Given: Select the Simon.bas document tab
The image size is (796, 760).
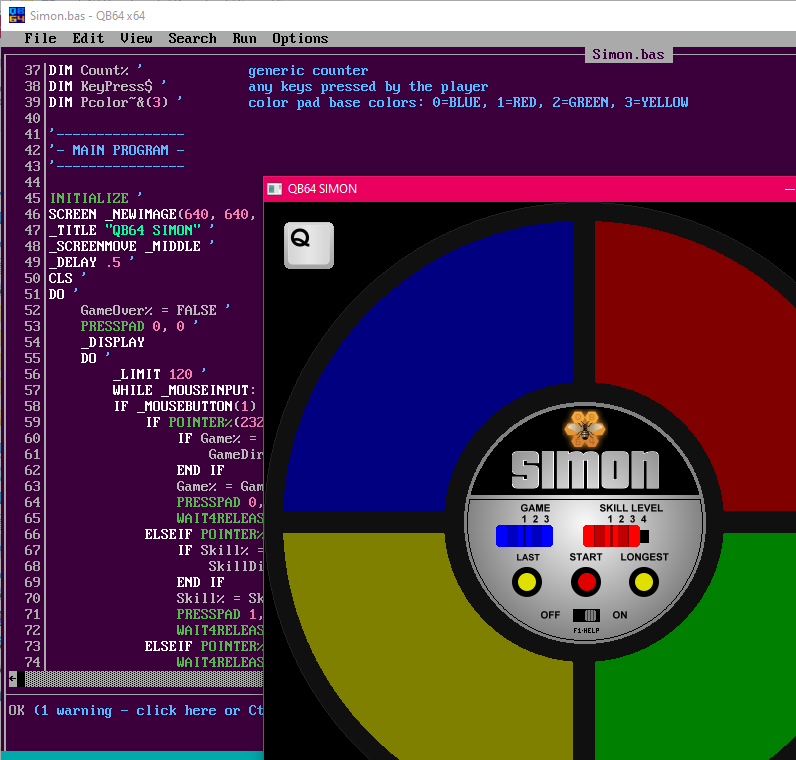Looking at the screenshot, I should tap(630, 54).
